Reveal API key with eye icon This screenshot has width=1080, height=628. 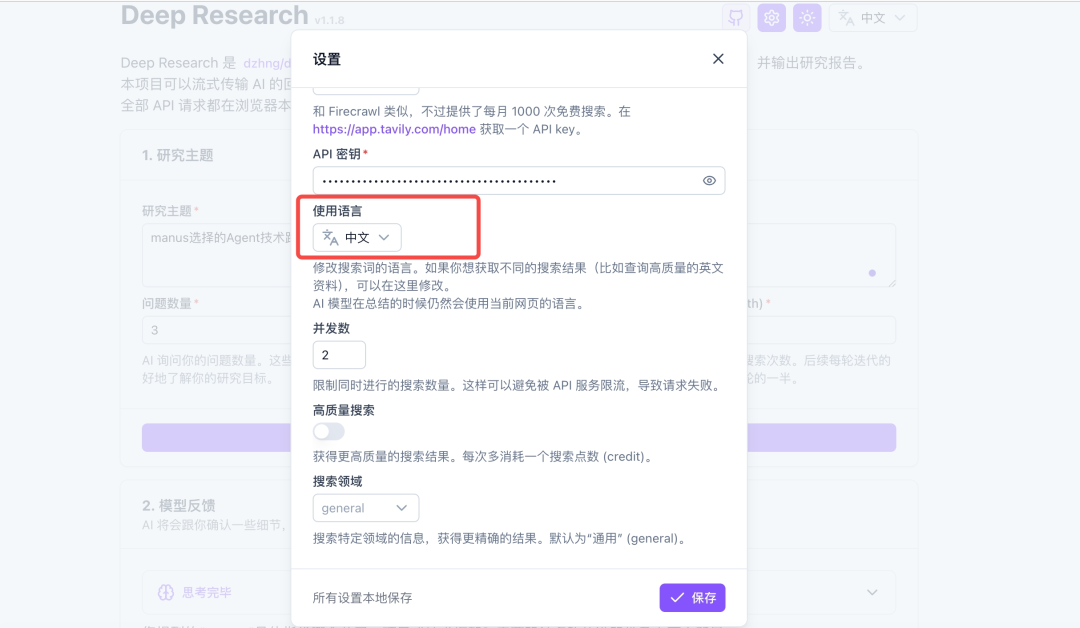click(x=709, y=180)
